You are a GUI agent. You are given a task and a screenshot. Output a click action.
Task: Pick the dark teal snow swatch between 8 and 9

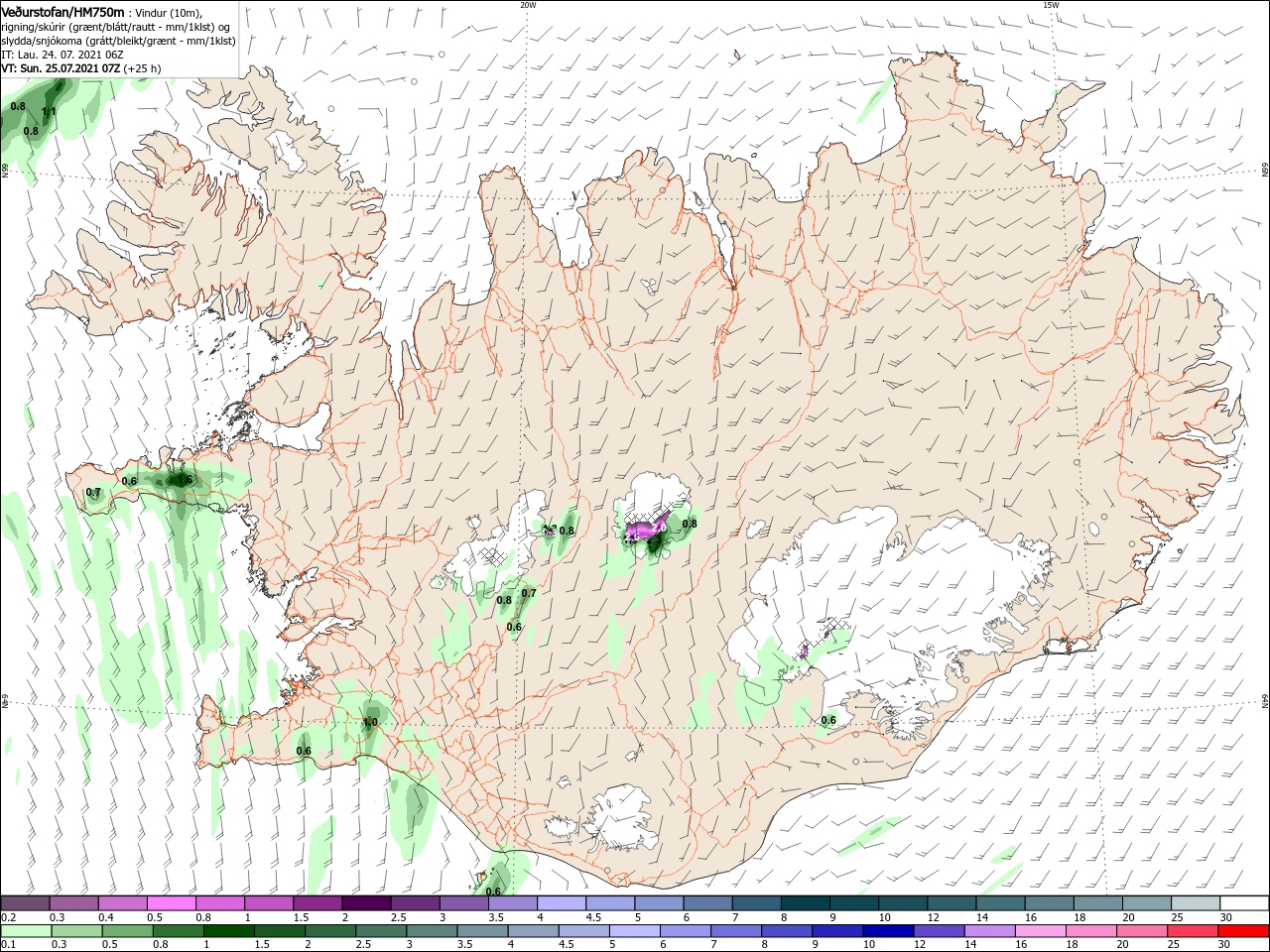point(805,903)
